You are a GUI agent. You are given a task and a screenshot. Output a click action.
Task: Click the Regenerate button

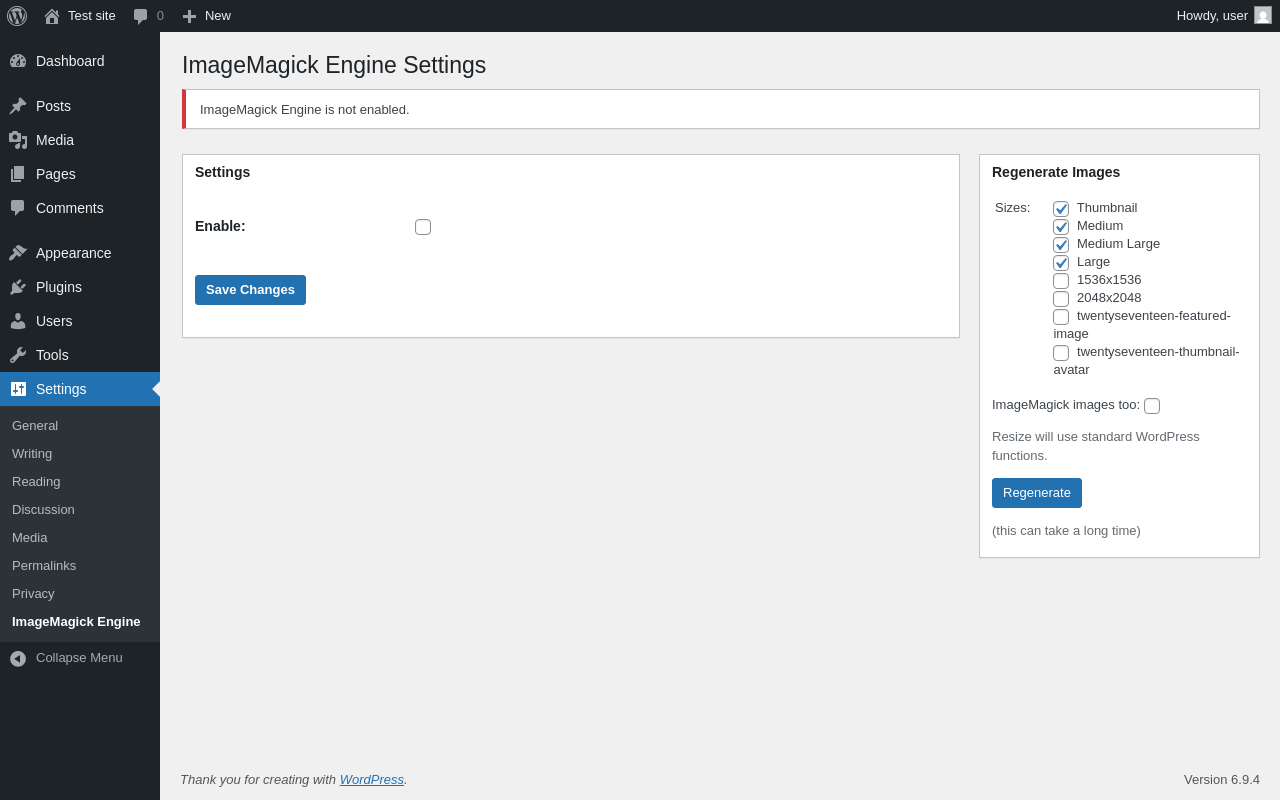1037,493
